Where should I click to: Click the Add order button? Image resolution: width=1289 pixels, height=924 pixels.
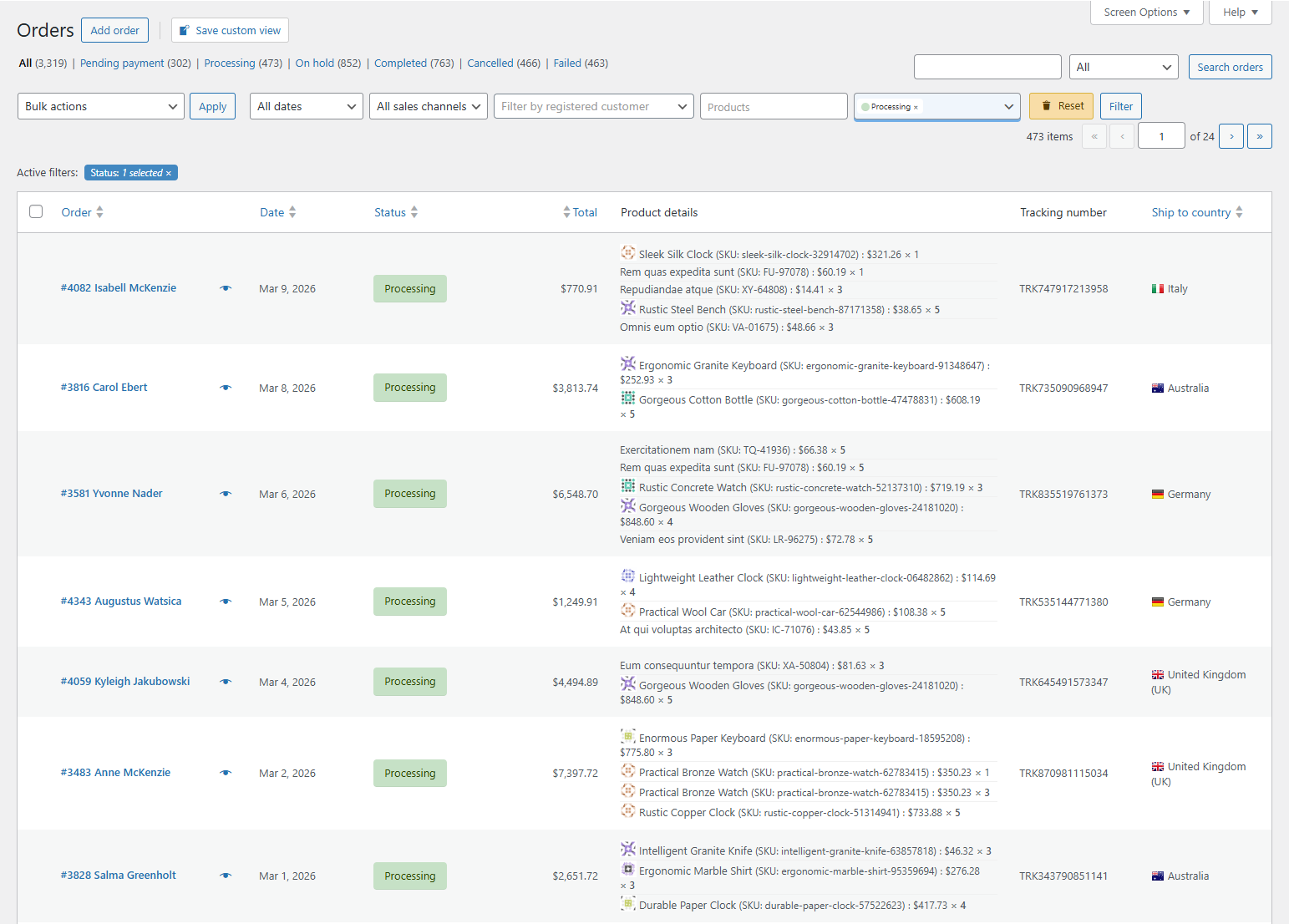[115, 30]
